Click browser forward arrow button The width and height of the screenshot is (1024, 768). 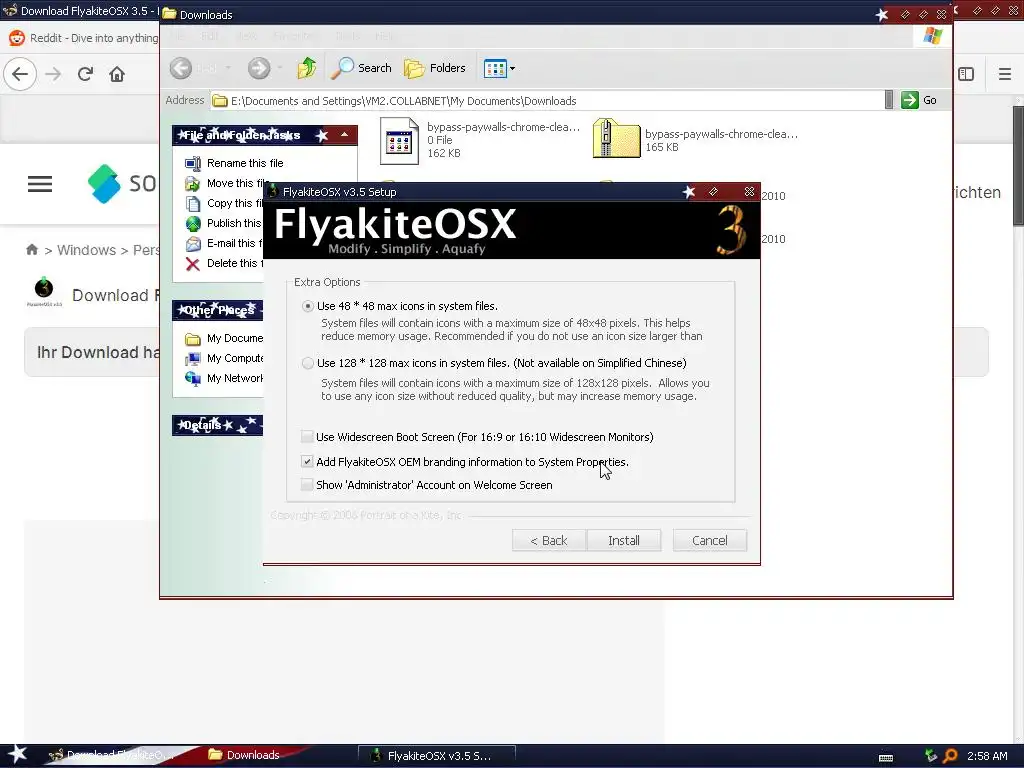coord(53,74)
